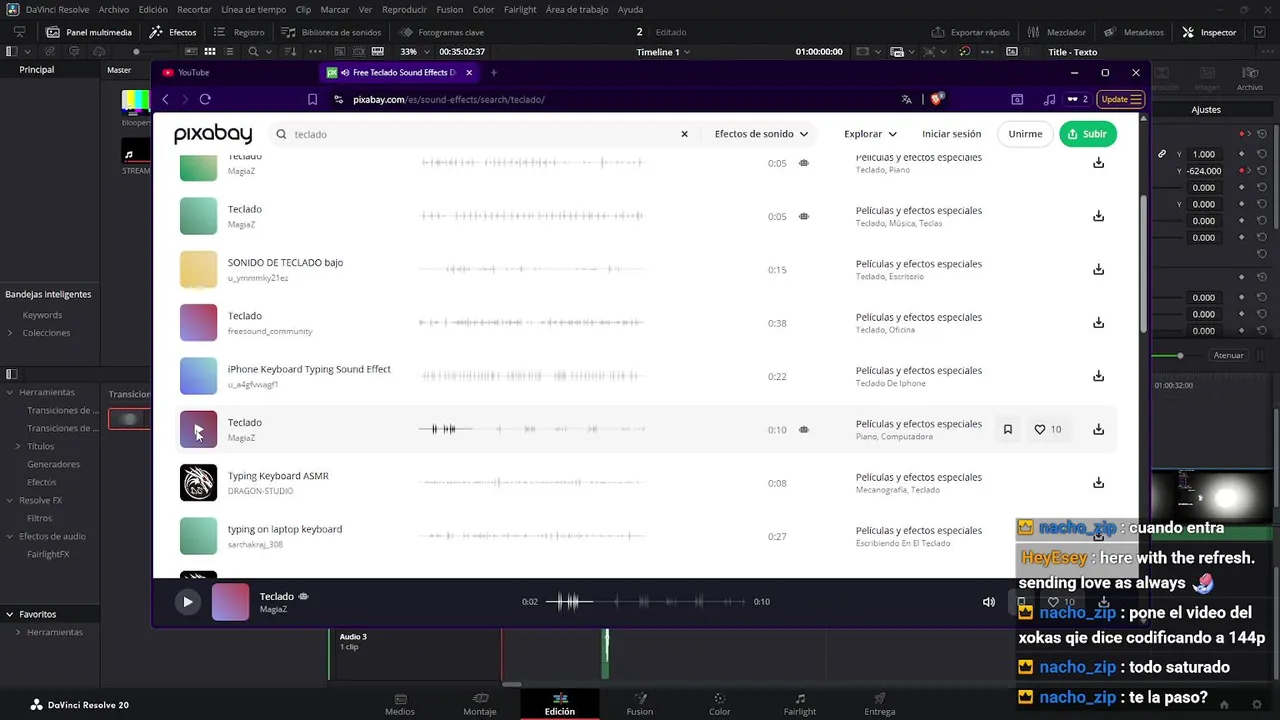Expand the Colecciones bin
This screenshot has width=1280, height=720.
(x=10, y=333)
